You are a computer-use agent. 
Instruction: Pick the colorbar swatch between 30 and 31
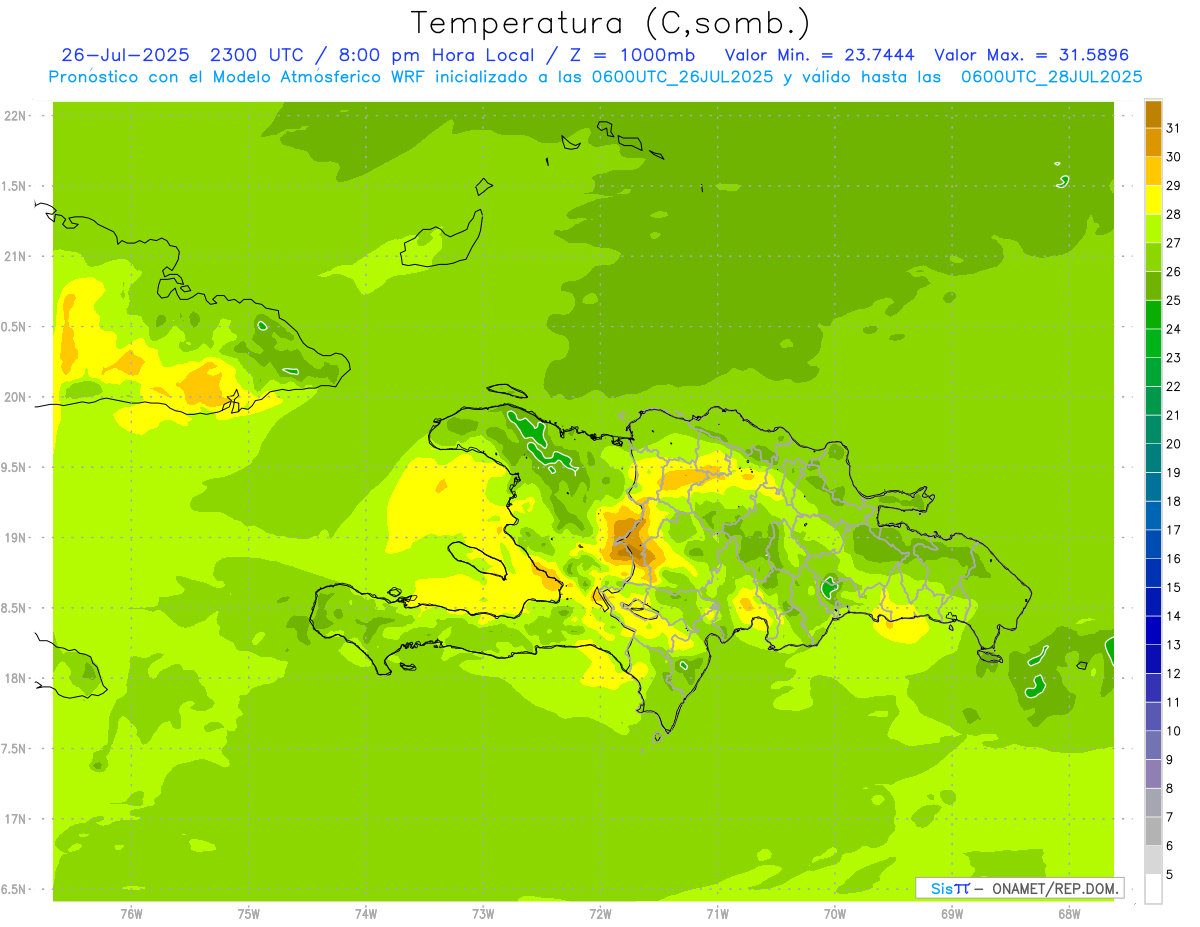point(1153,142)
